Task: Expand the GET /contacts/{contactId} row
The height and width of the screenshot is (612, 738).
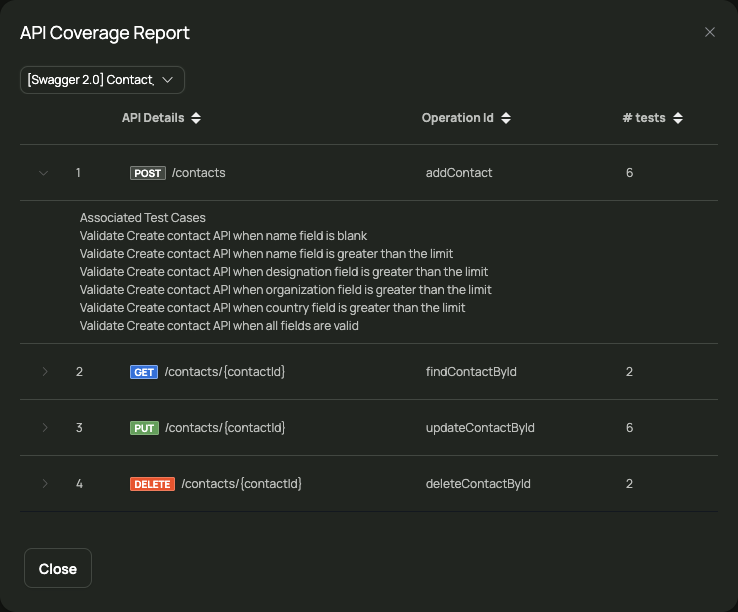Action: coord(45,372)
